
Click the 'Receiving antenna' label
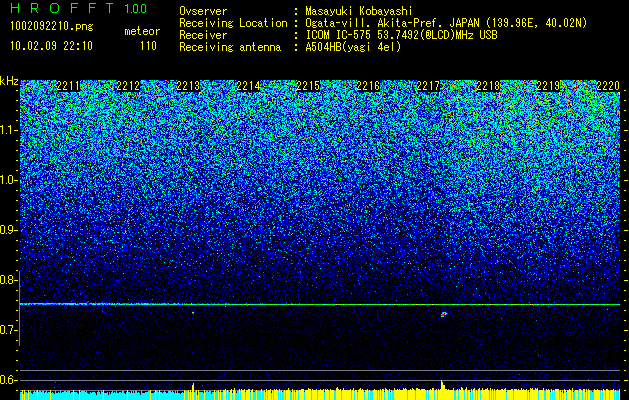[x=230, y=47]
